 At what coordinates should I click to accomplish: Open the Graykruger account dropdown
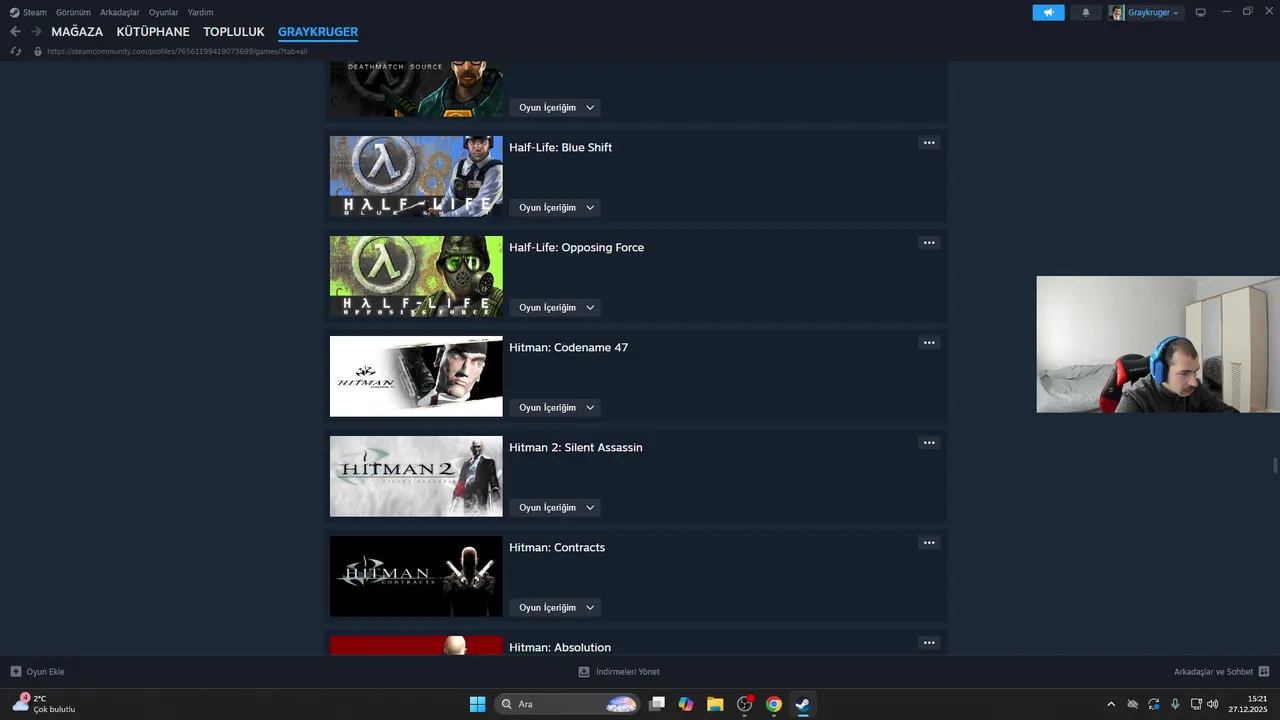pyautogui.click(x=1145, y=12)
